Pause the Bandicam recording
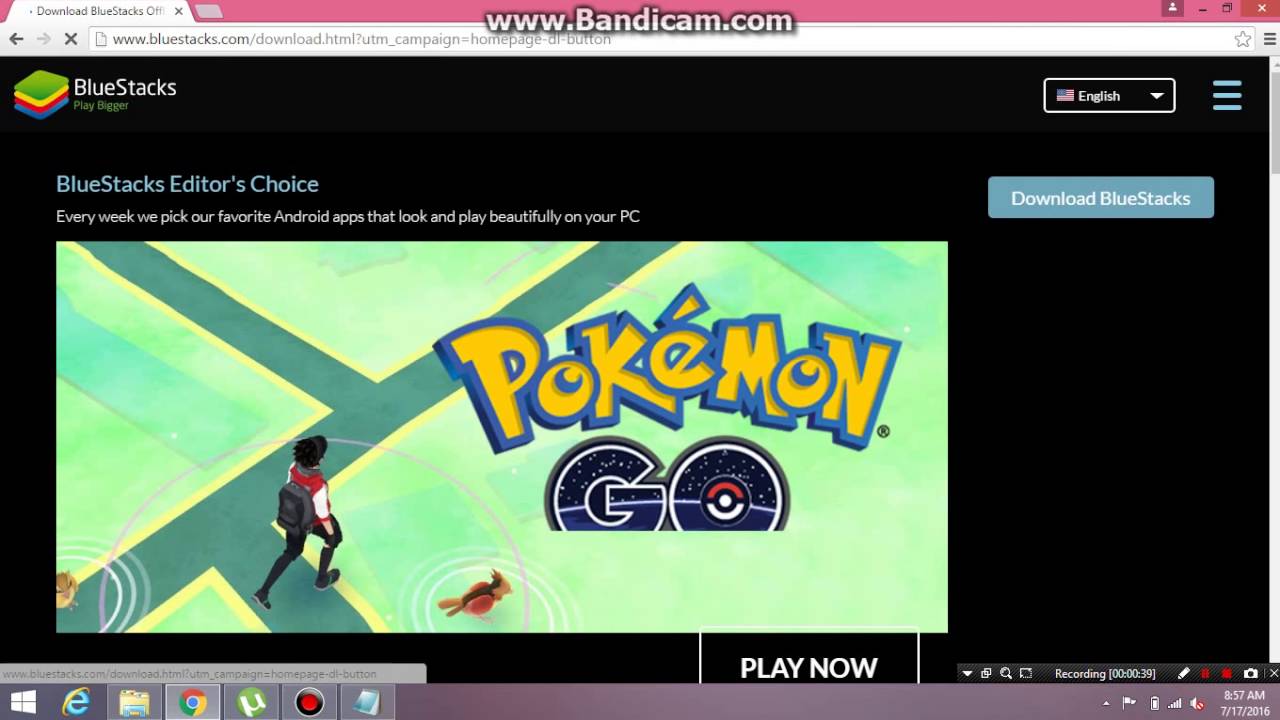The width and height of the screenshot is (1280, 720). pyautogui.click(x=1205, y=674)
